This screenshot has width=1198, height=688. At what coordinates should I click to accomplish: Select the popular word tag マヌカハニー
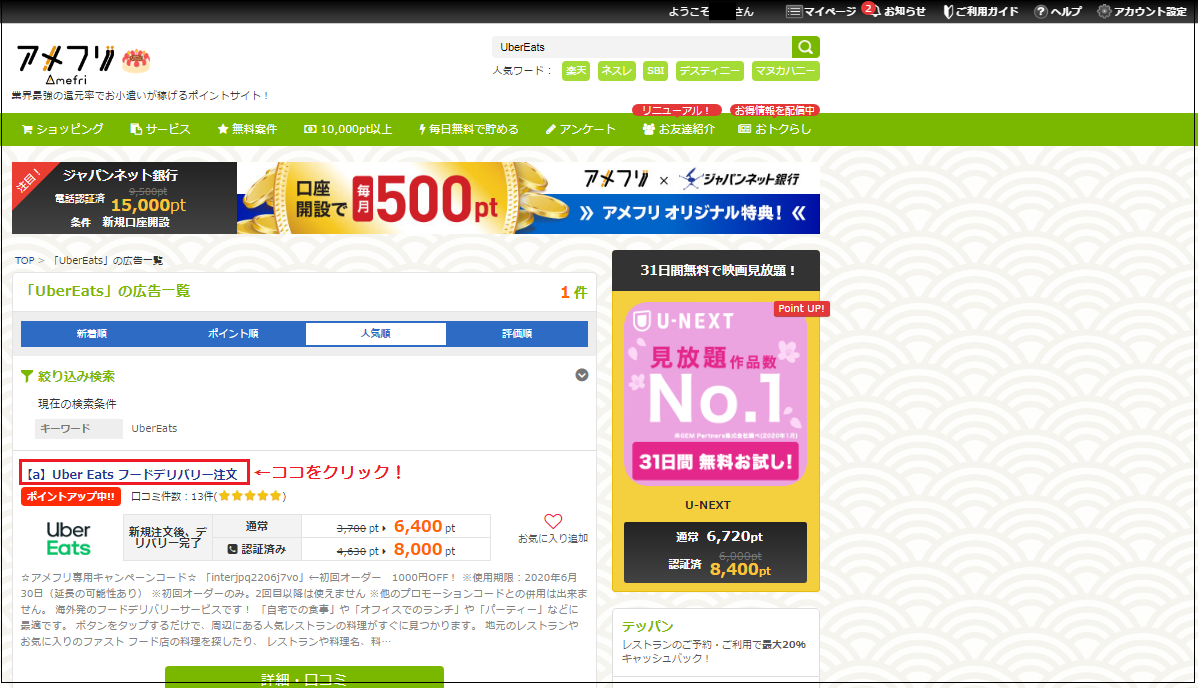[785, 71]
